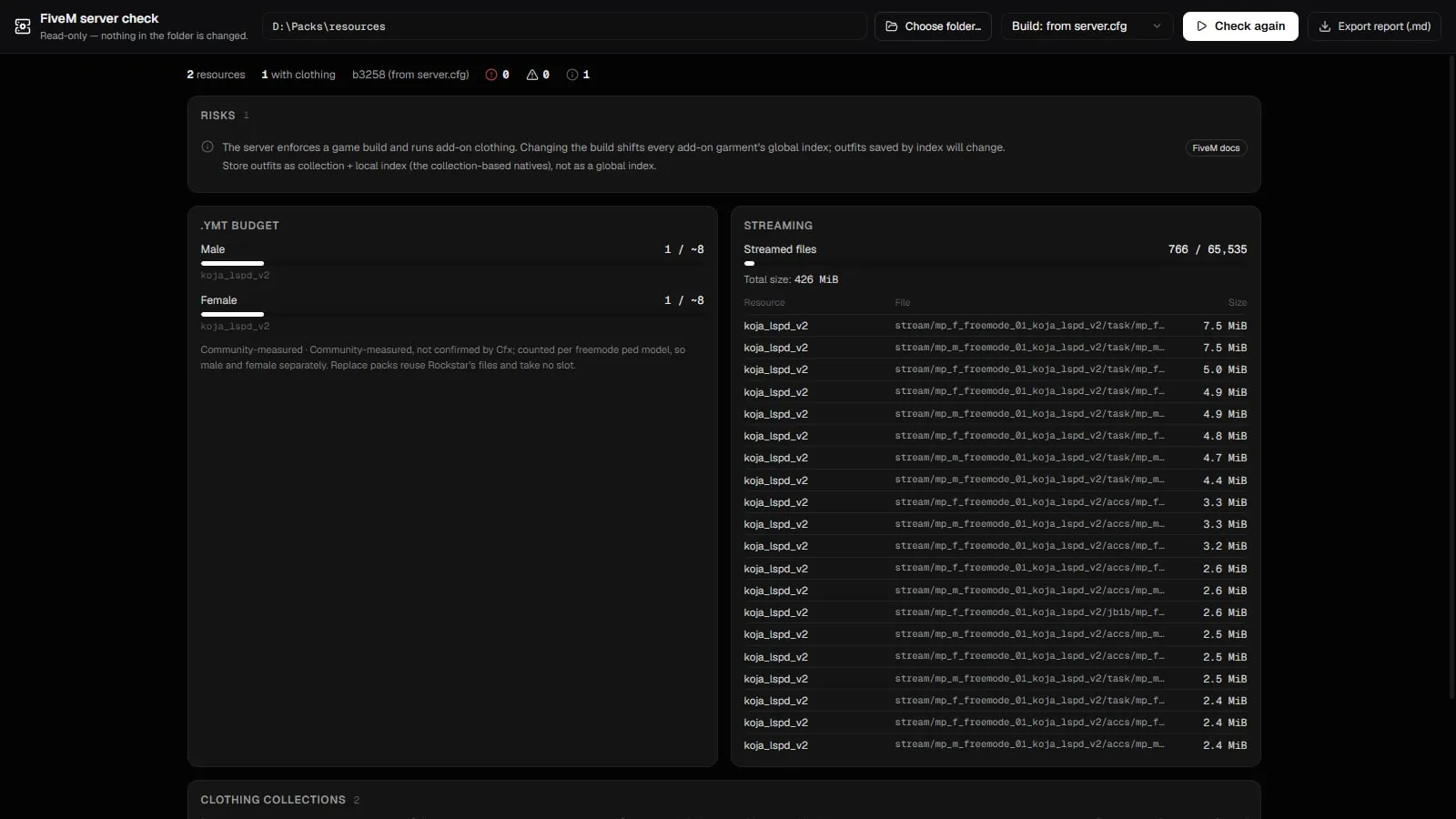Click the Streamed files progress bar
Image resolution: width=1456 pixels, height=819 pixels.
tap(996, 263)
